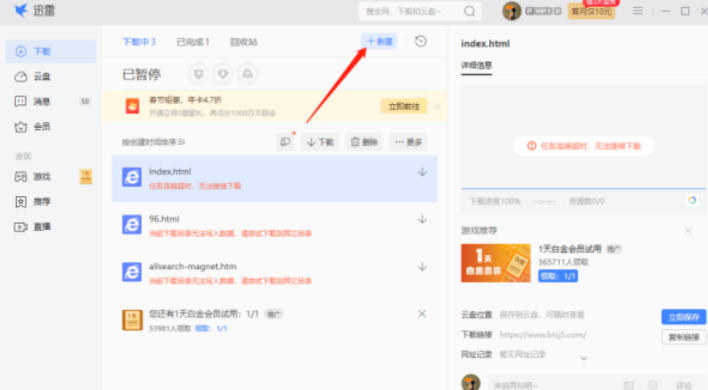Select the index.html download row
708x390 pixels.
click(x=275, y=178)
